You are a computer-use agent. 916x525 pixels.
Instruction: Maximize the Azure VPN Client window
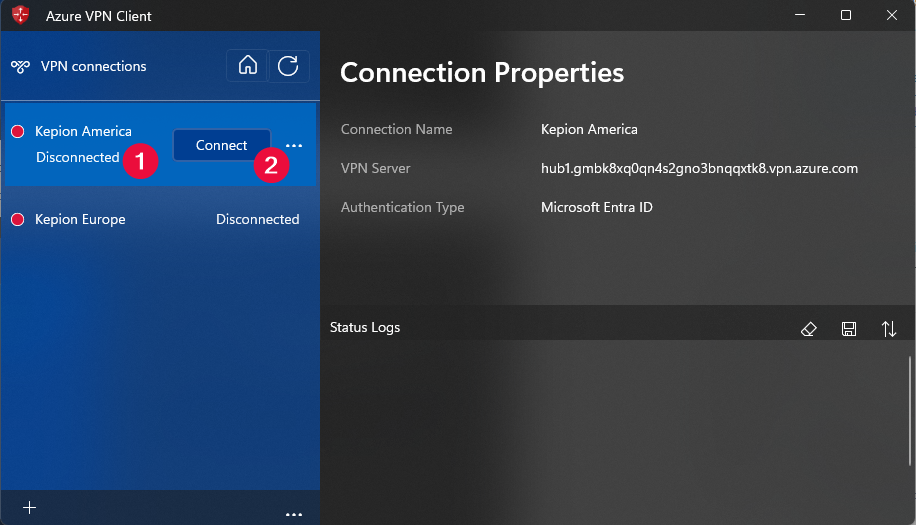pyautogui.click(x=846, y=15)
